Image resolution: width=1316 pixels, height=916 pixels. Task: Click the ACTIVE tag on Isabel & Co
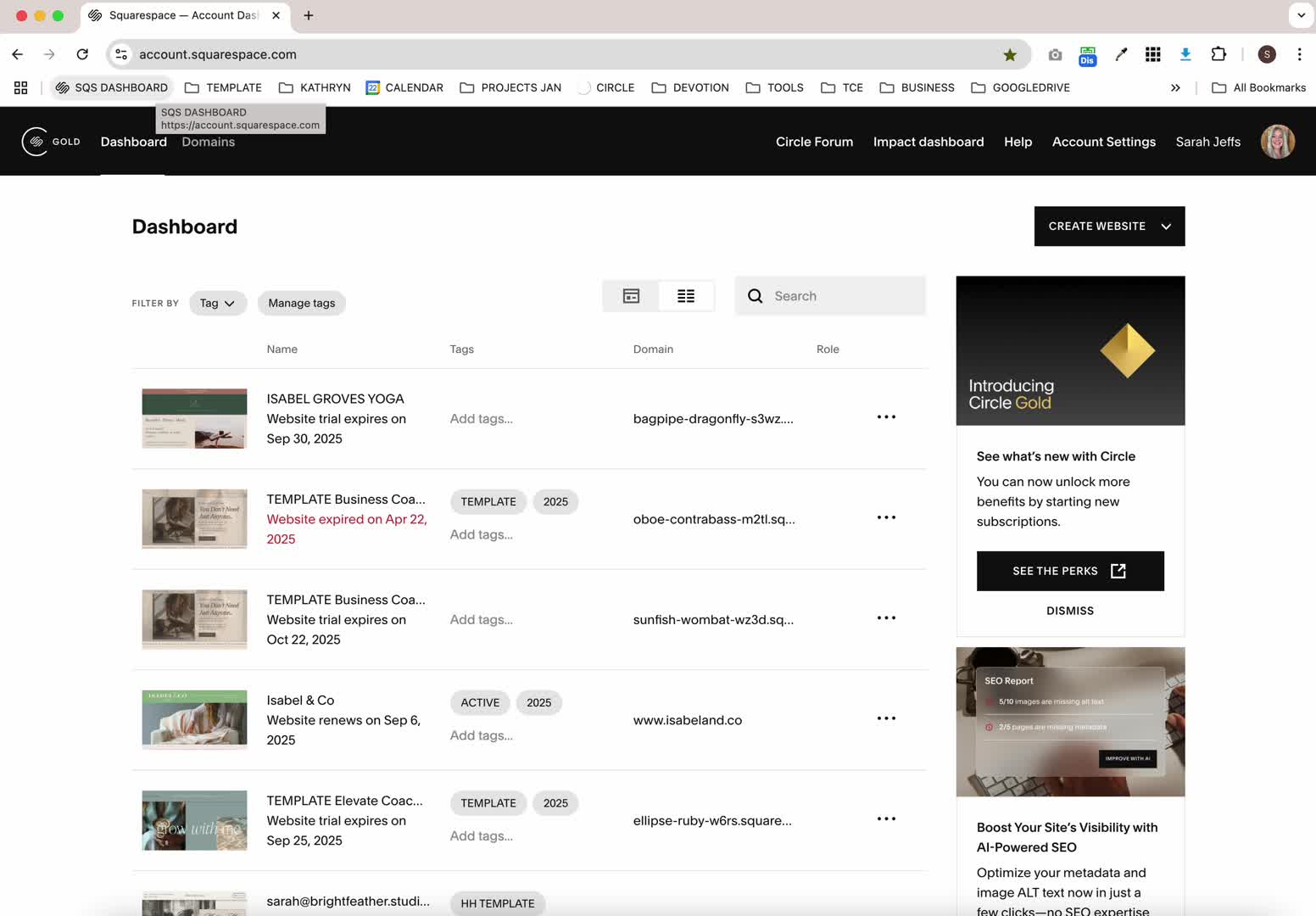tap(480, 702)
